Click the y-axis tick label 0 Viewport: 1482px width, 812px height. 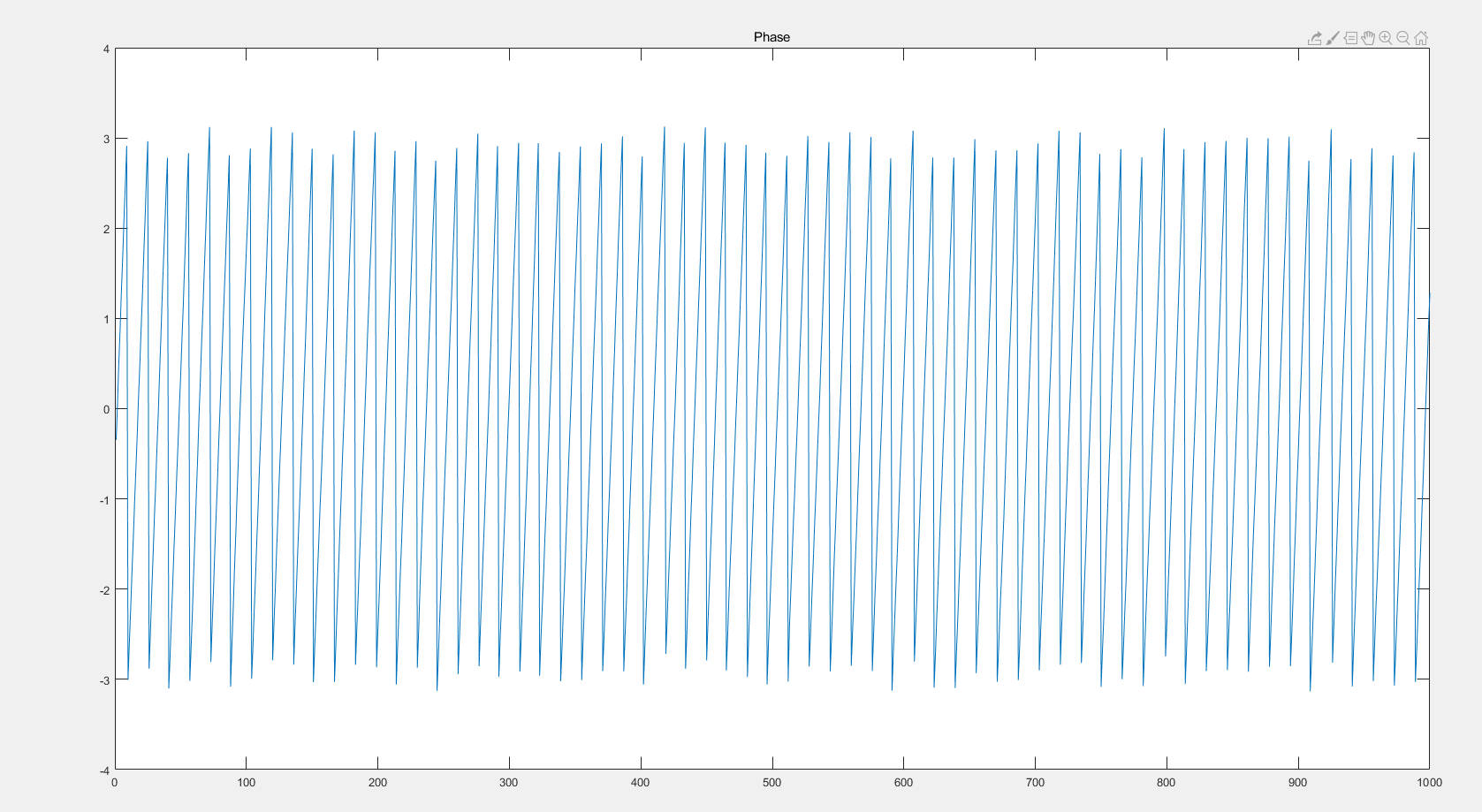click(107, 409)
